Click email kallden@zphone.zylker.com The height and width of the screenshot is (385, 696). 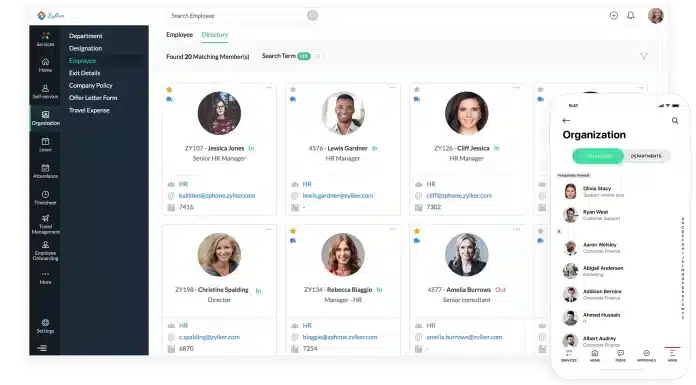(x=217, y=196)
